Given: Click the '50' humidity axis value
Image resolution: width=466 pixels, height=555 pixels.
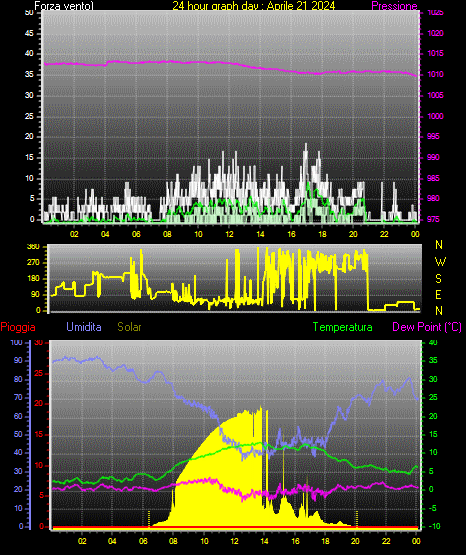Looking at the screenshot, I should click(x=18, y=434).
